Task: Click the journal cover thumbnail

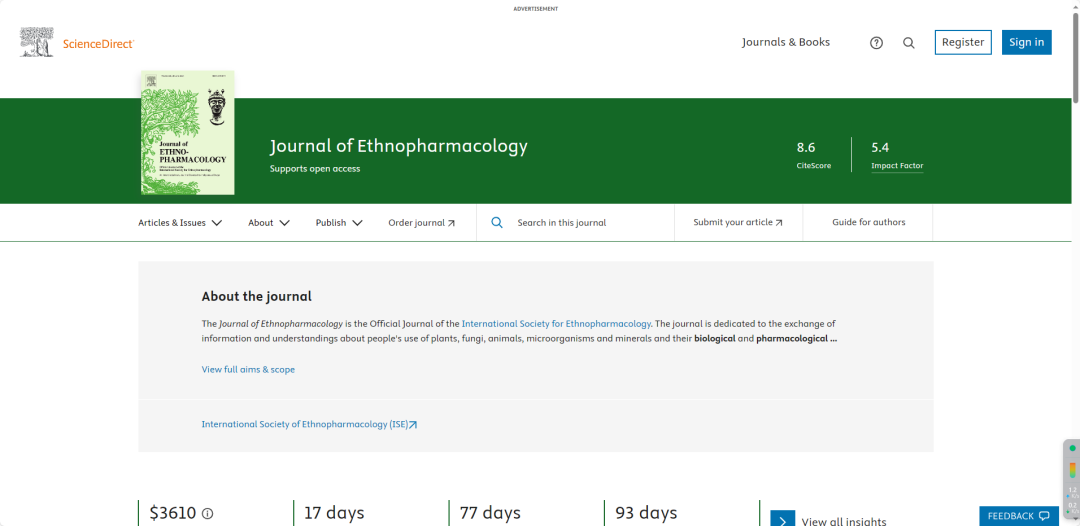Action: coord(187,132)
